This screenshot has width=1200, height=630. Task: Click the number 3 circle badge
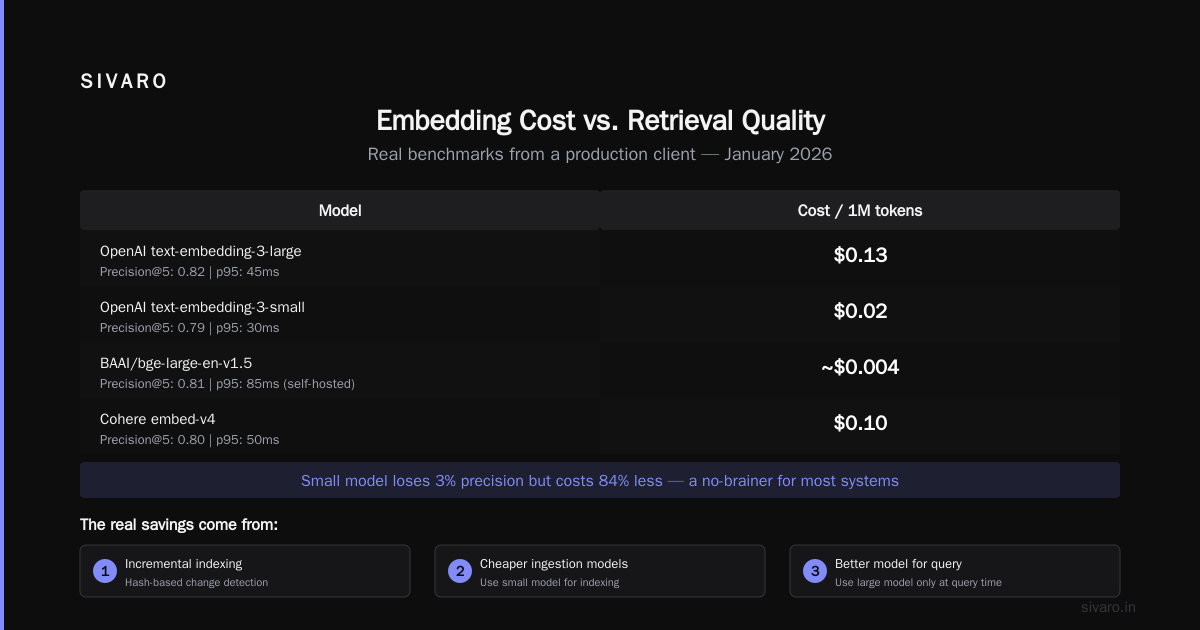click(815, 571)
